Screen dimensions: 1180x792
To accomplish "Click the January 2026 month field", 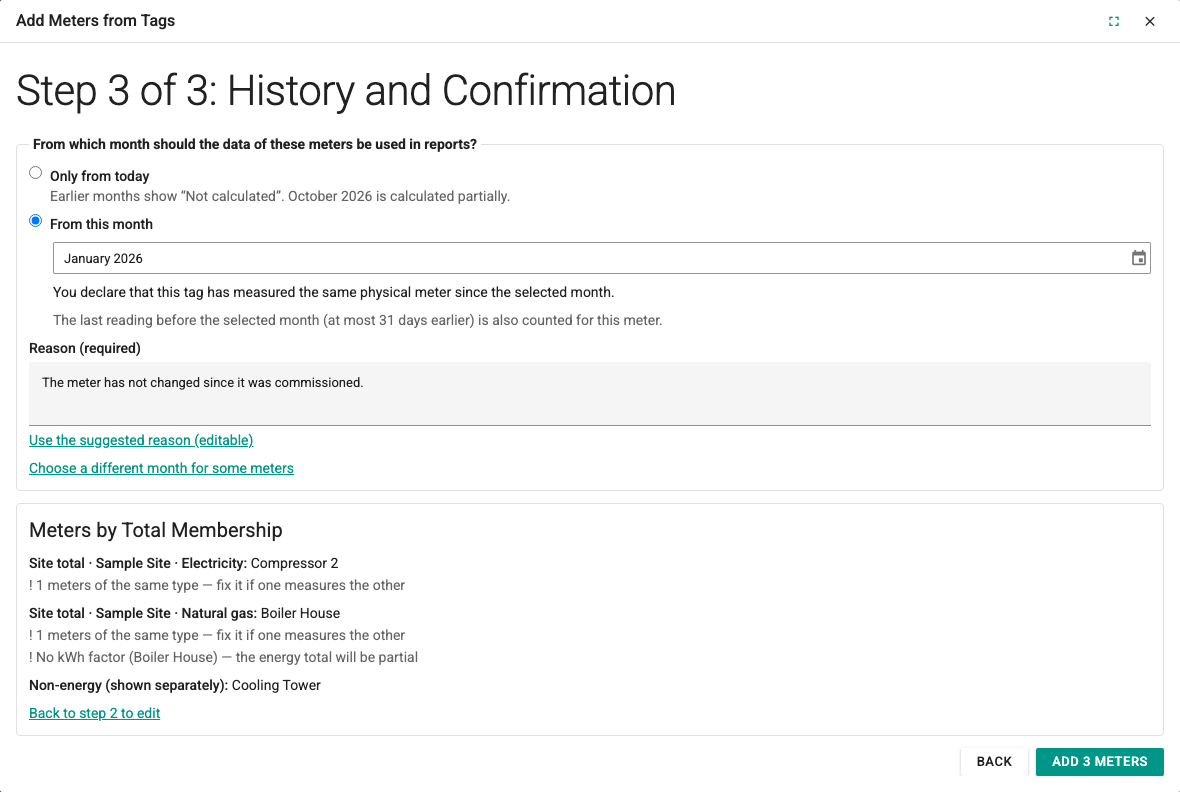I will point(601,258).
